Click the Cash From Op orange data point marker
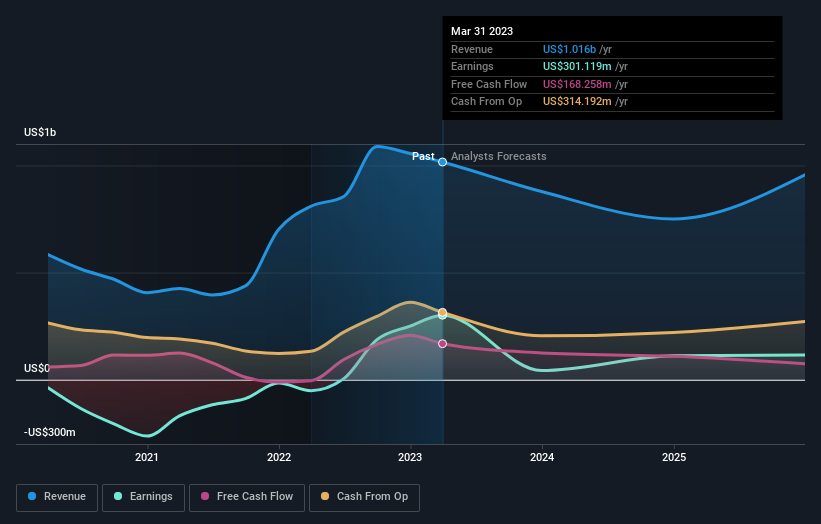 click(x=442, y=312)
